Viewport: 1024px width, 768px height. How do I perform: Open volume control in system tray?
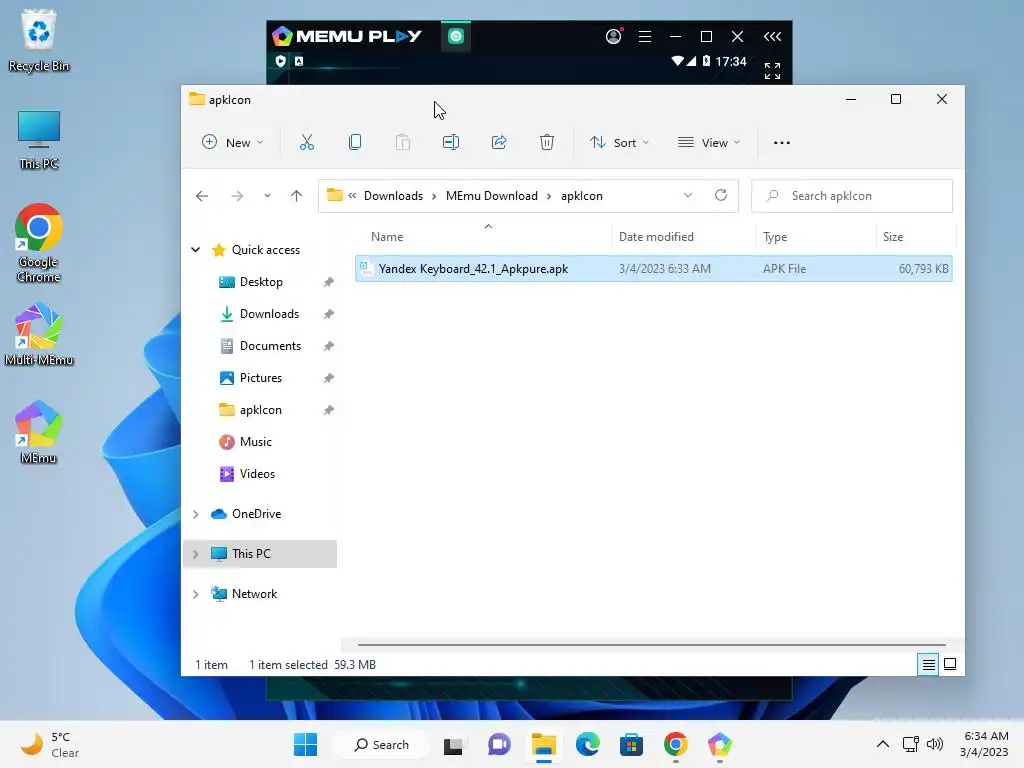pos(935,744)
